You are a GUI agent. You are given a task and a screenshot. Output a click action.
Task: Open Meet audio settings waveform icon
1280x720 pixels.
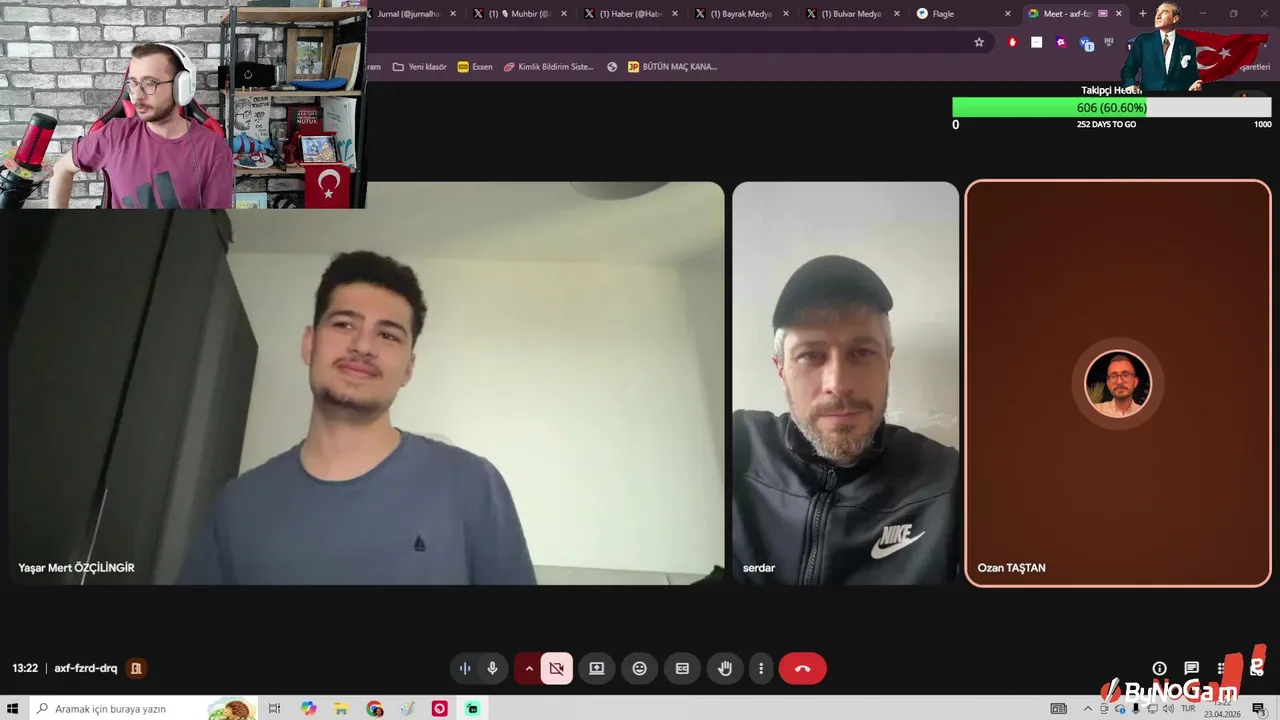(x=465, y=668)
